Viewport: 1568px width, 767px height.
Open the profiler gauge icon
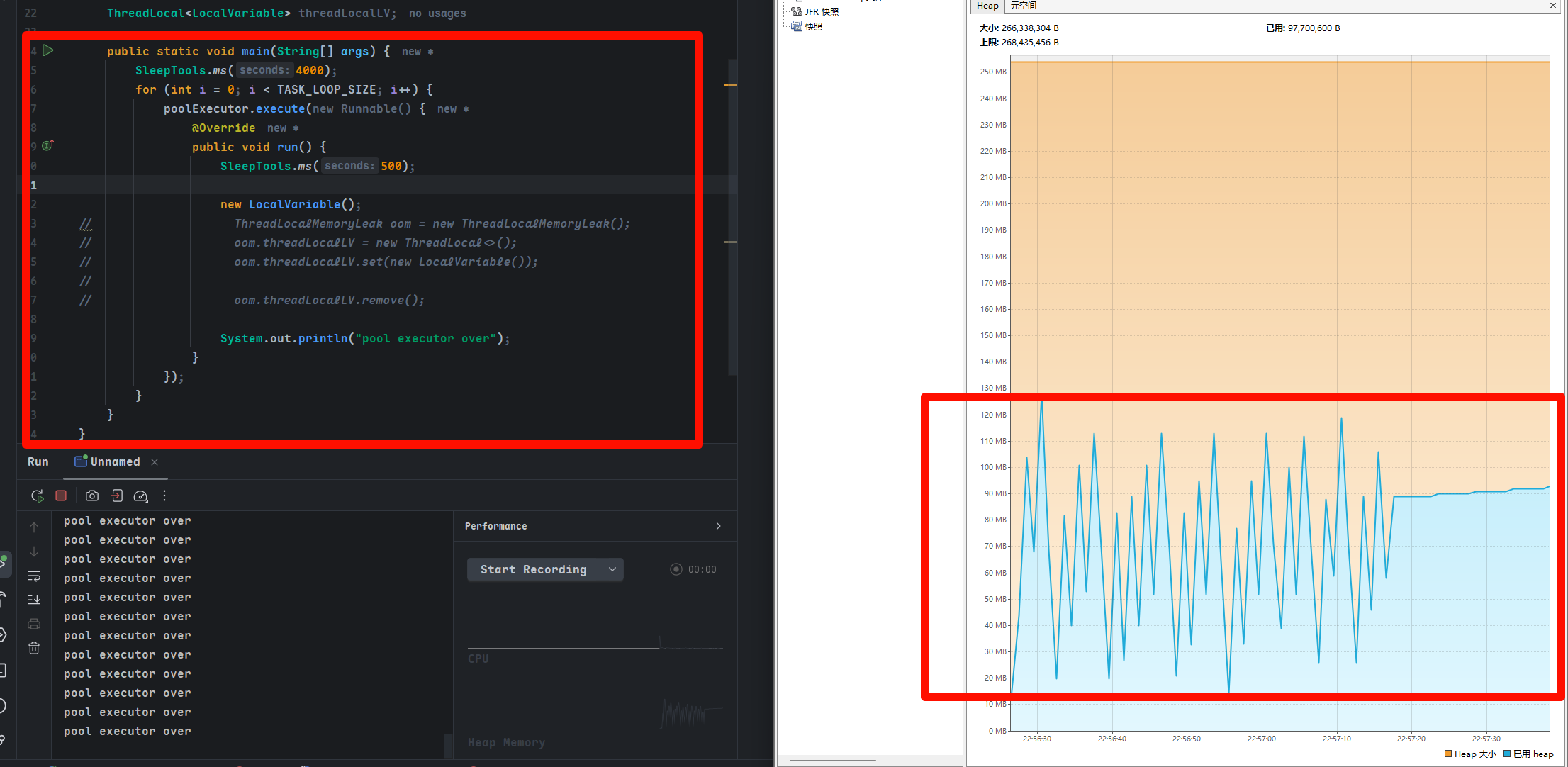[140, 496]
